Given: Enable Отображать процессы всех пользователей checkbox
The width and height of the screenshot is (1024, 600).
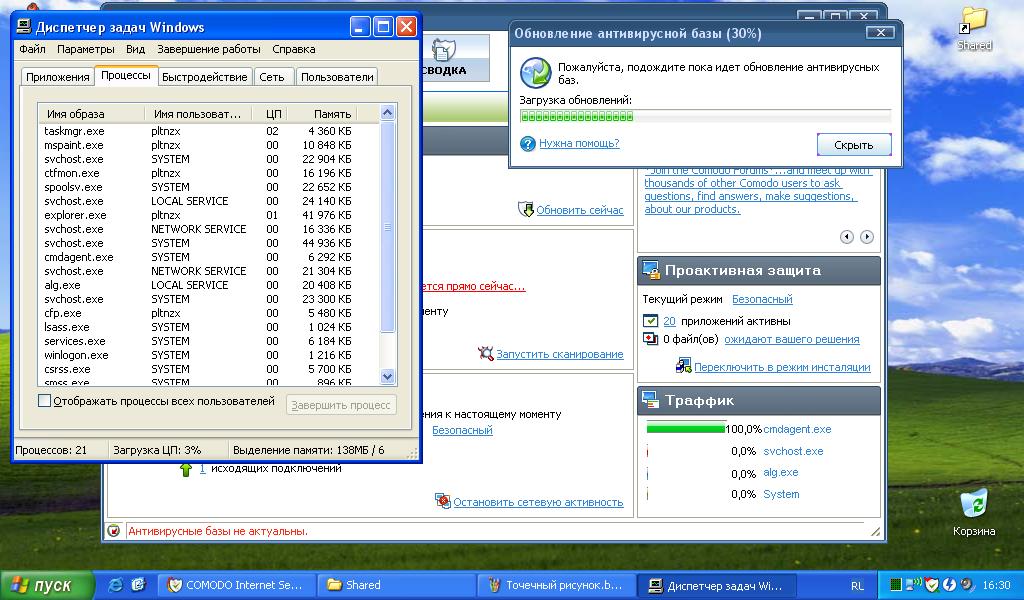Looking at the screenshot, I should [x=44, y=401].
